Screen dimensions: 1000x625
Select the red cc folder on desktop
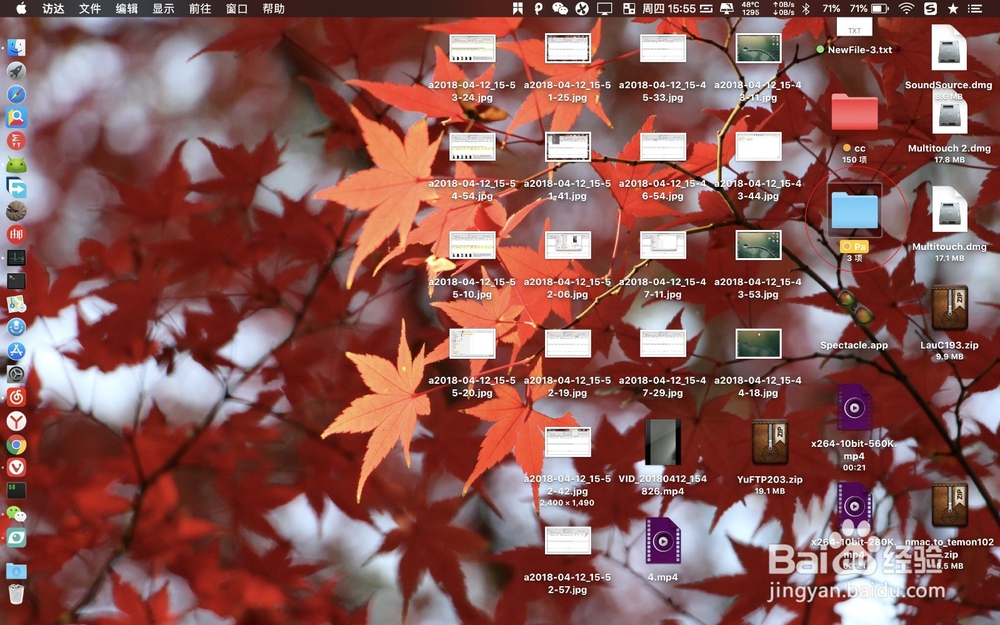[854, 112]
